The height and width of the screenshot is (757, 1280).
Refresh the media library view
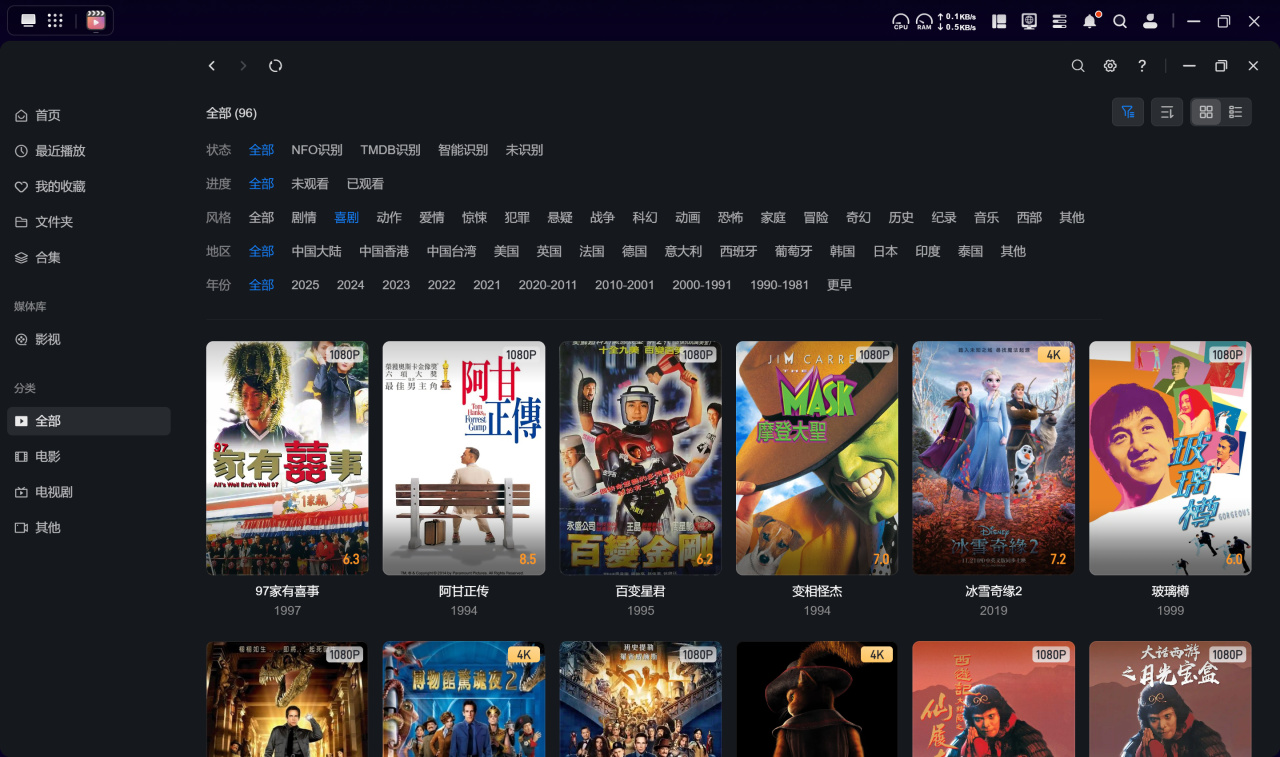pos(276,66)
